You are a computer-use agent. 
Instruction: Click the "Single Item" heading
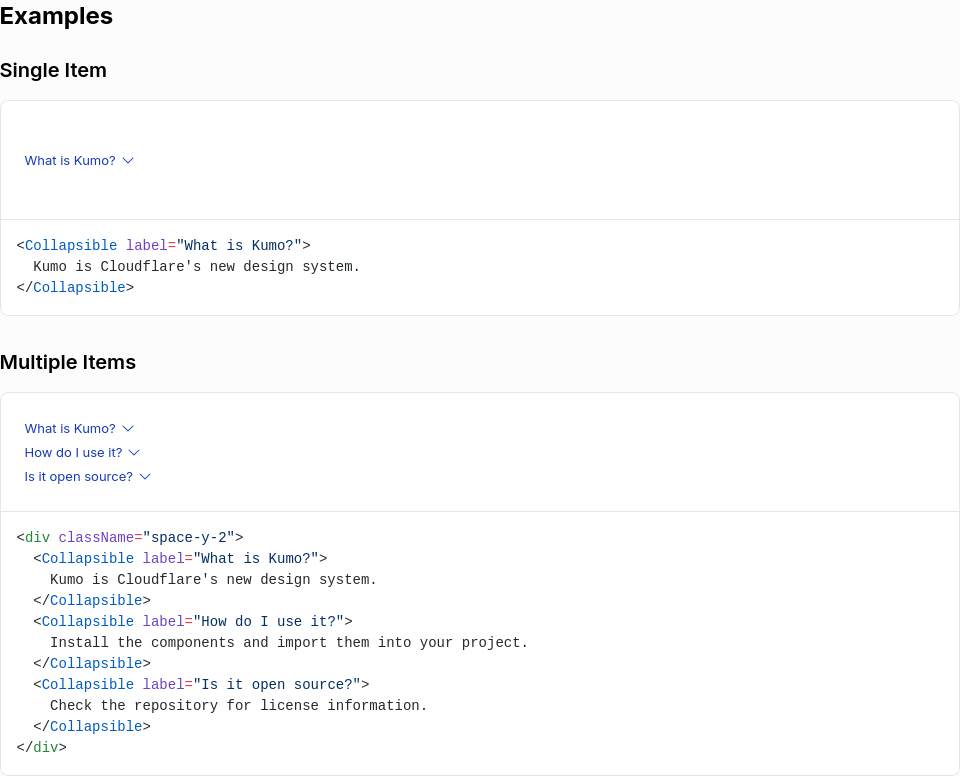click(x=53, y=70)
